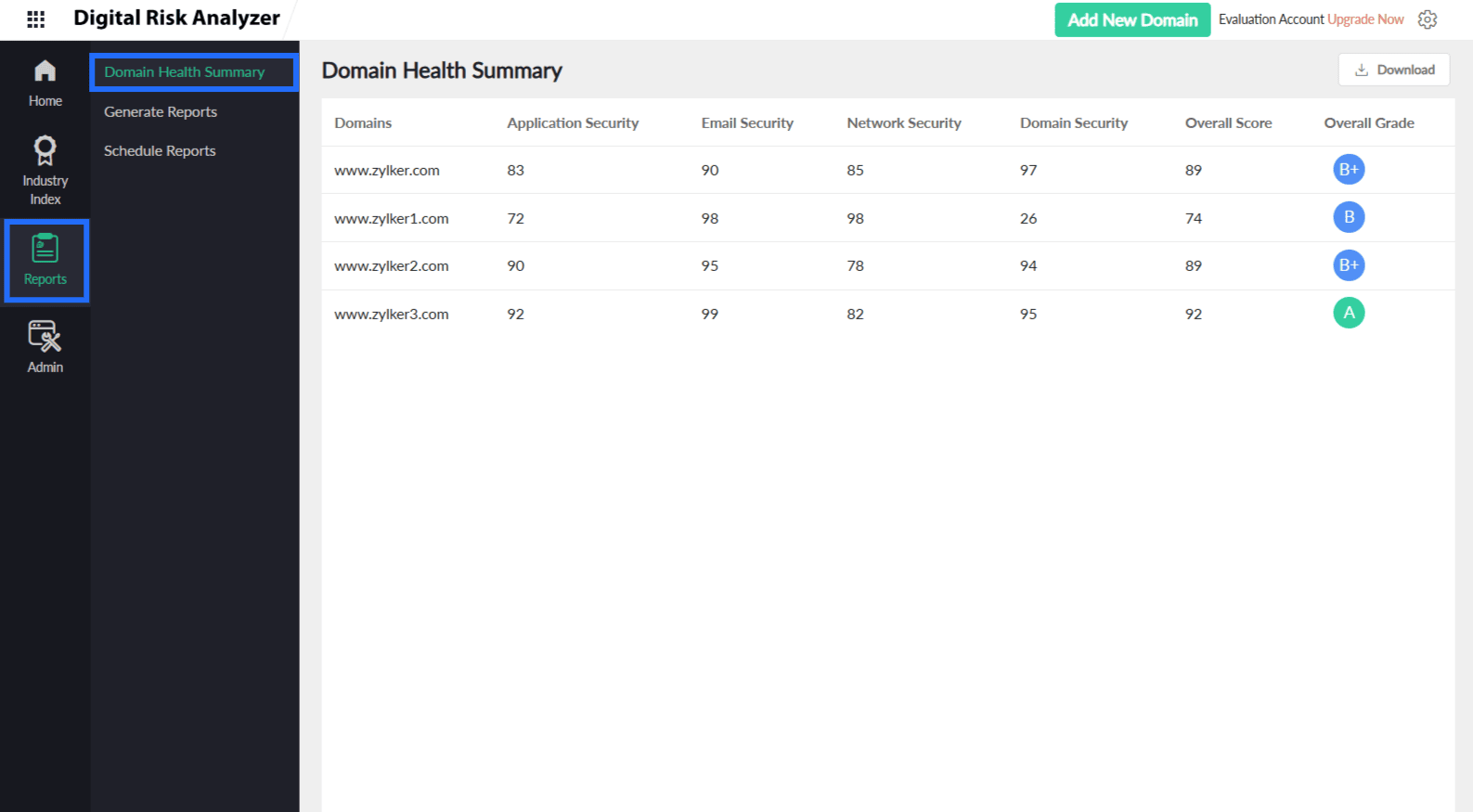Screen dimensions: 1473x812
Task: Open Domain Health Summary menu item
Action: click(x=184, y=72)
